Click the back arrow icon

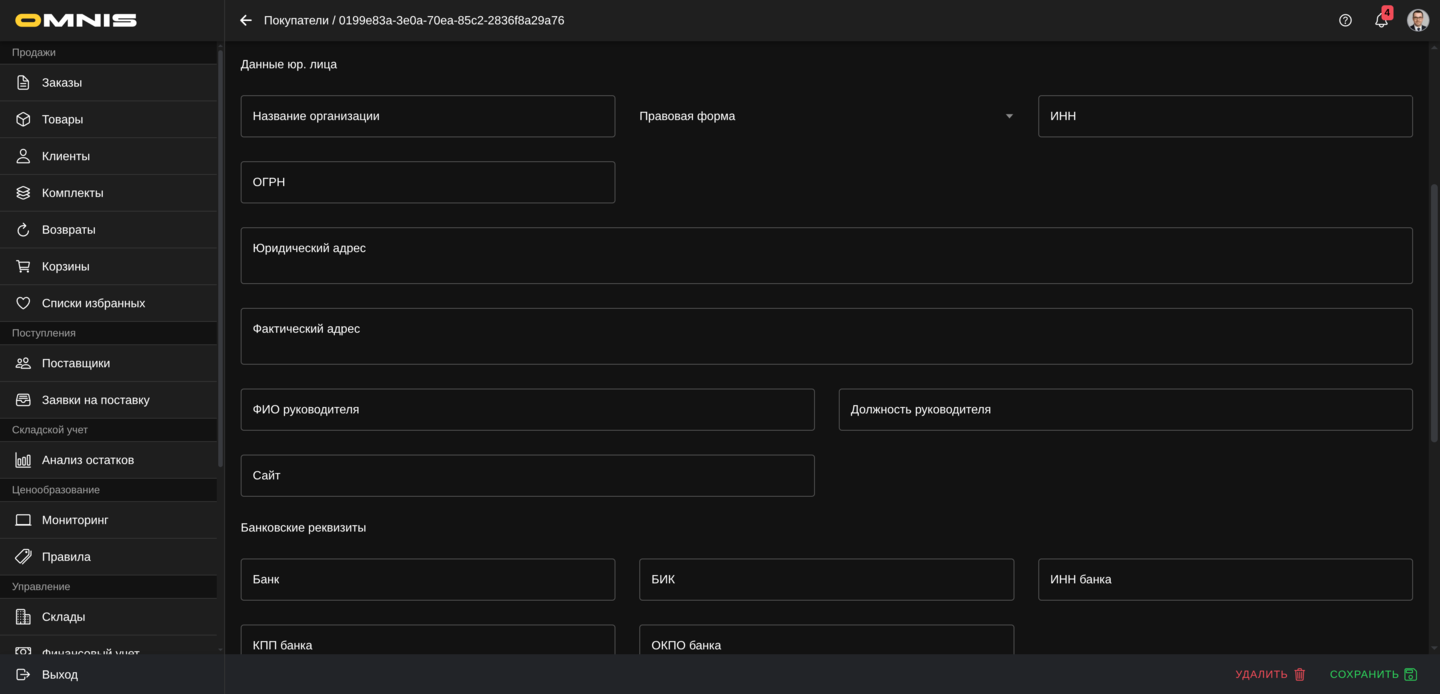click(x=246, y=20)
